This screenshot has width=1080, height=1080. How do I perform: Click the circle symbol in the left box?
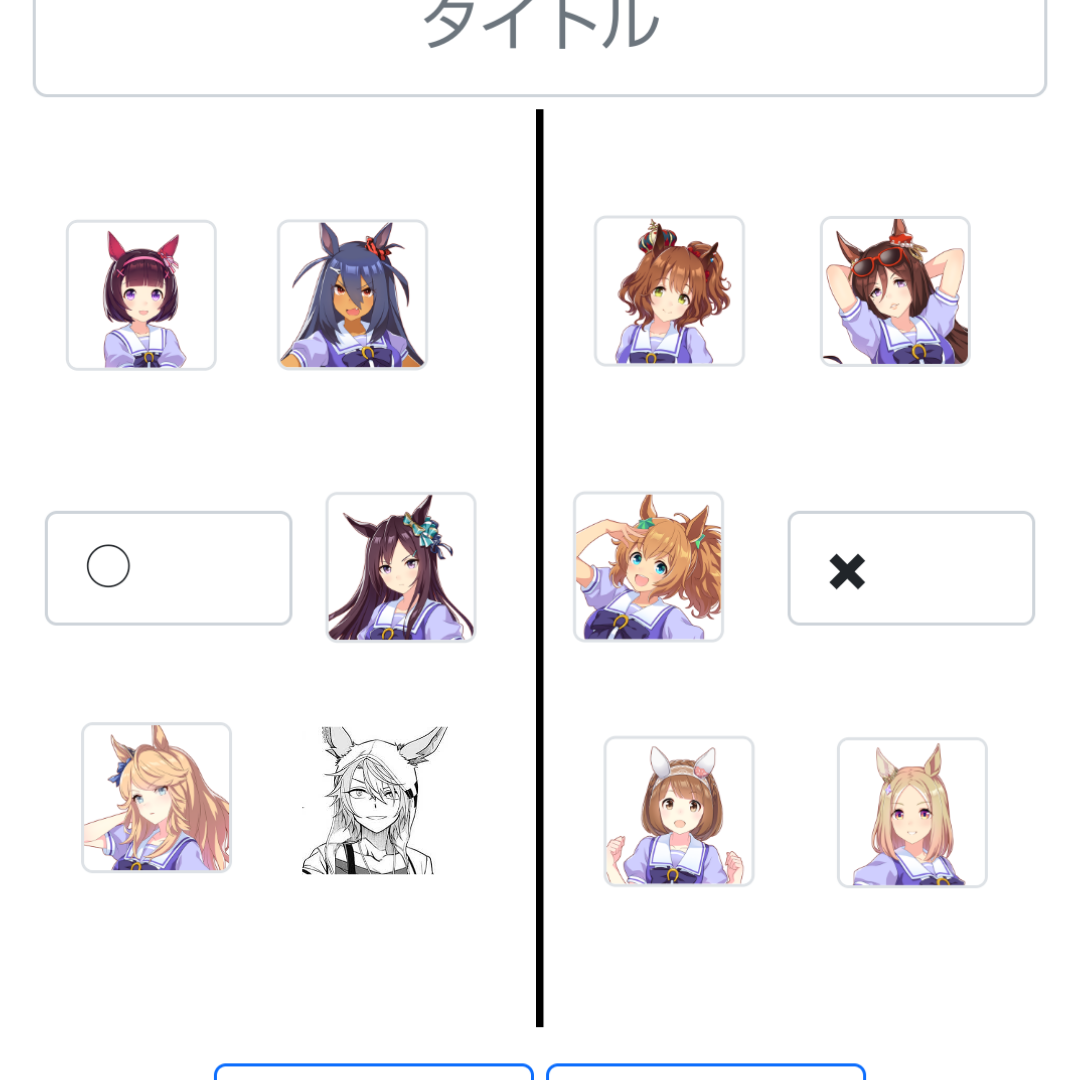[108, 566]
